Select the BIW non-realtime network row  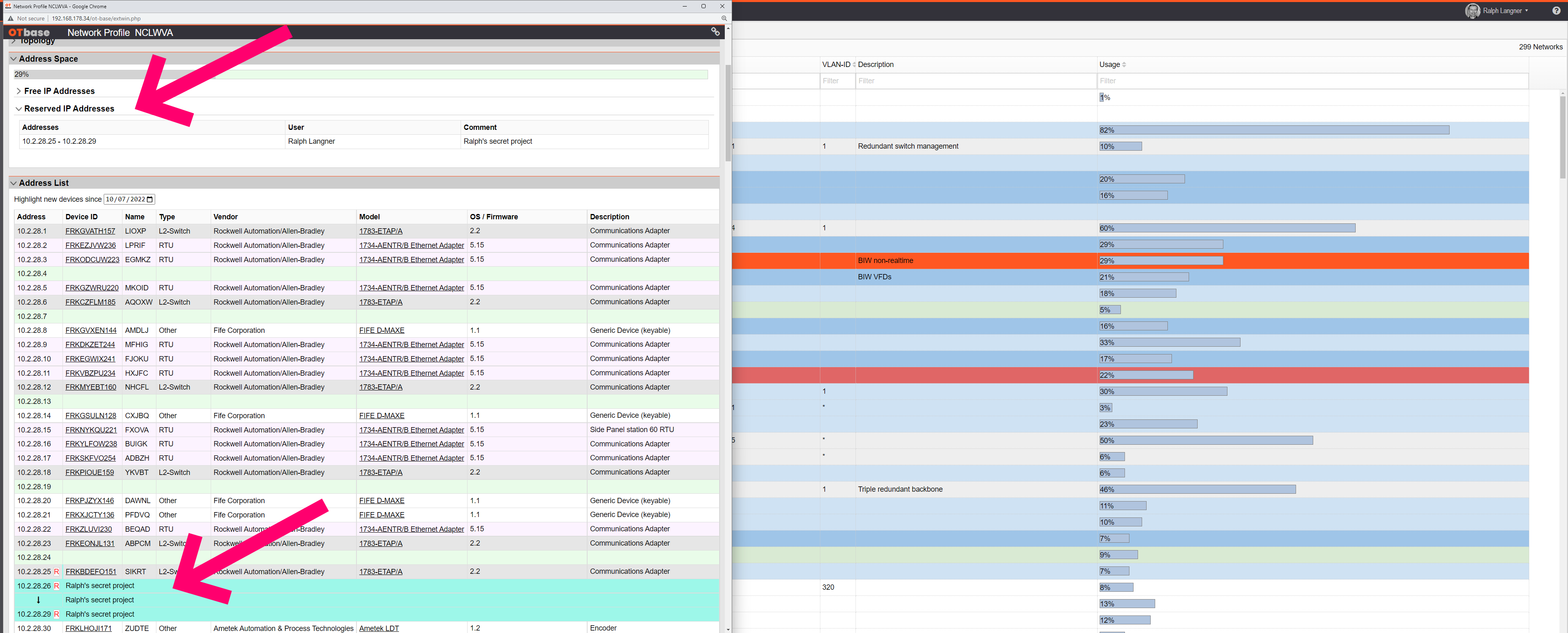[1130, 261]
